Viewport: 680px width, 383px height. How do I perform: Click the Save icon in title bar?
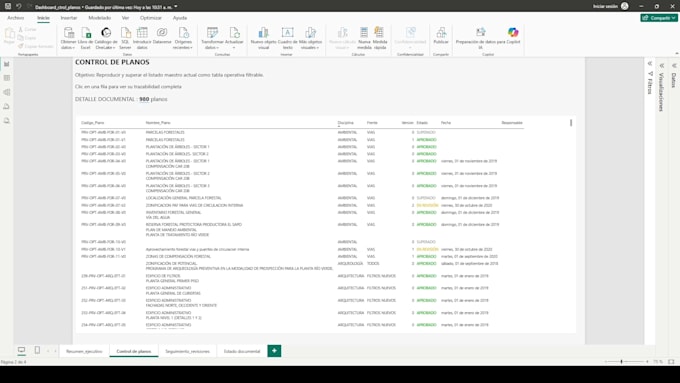(8, 7)
